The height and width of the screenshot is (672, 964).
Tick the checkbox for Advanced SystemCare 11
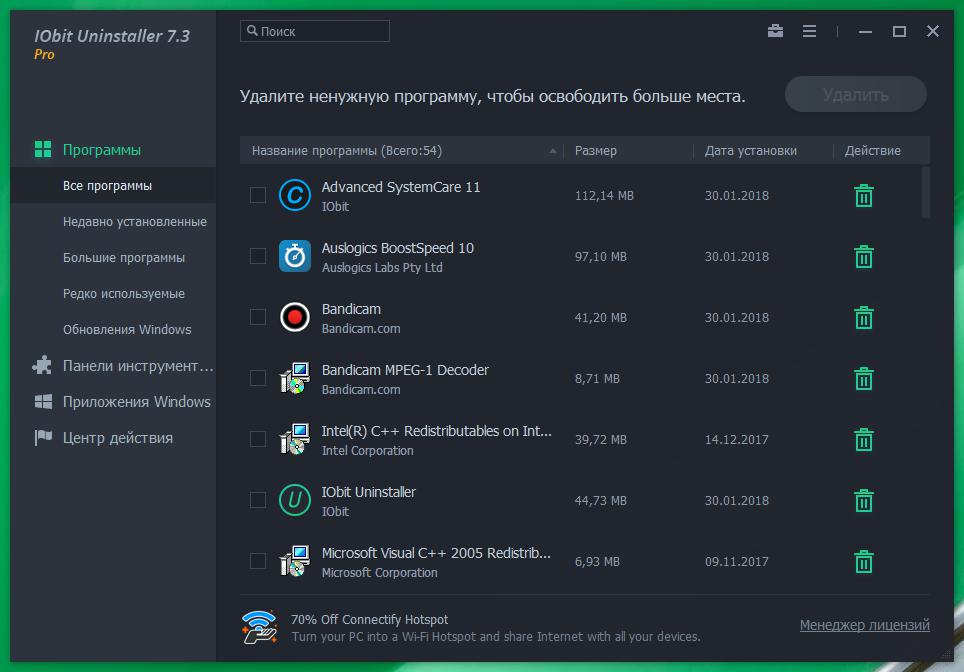click(x=258, y=195)
